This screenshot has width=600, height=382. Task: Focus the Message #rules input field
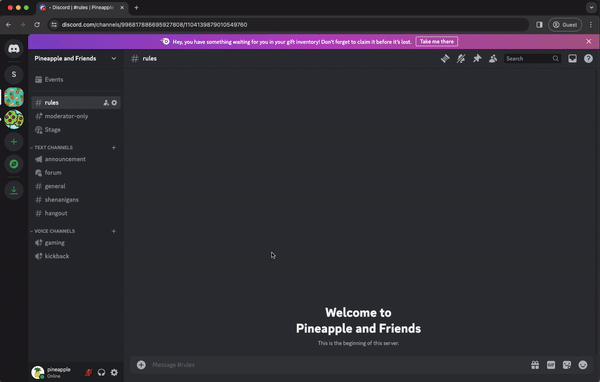tap(337, 365)
